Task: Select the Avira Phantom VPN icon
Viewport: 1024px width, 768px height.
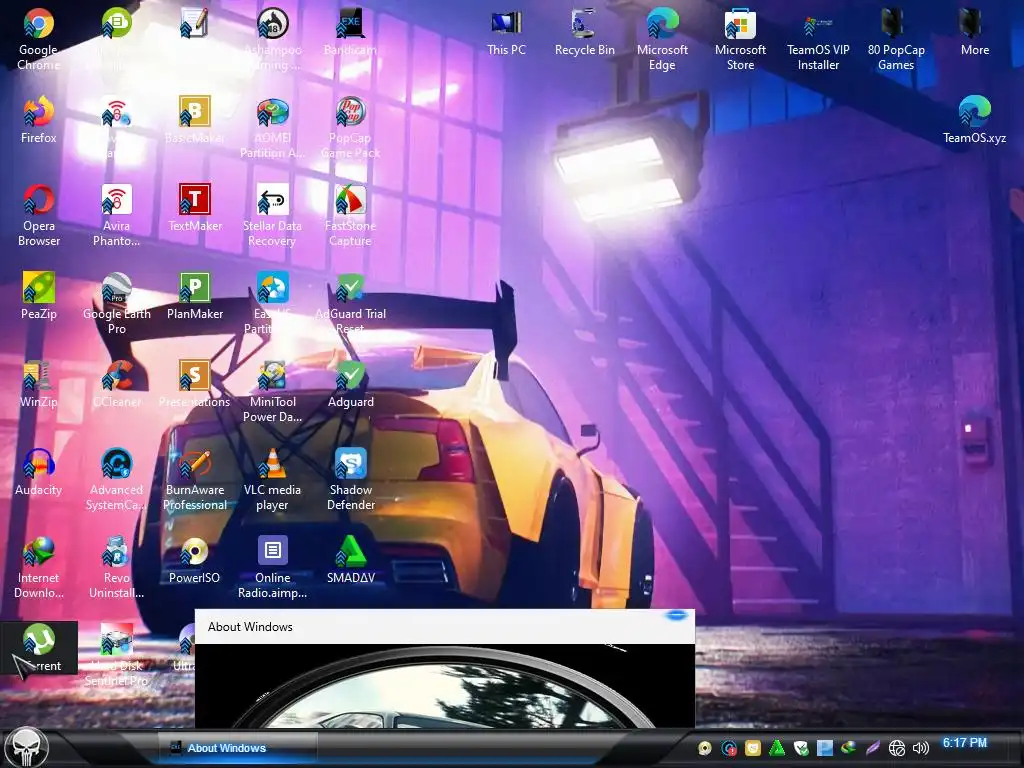Action: [x=116, y=200]
